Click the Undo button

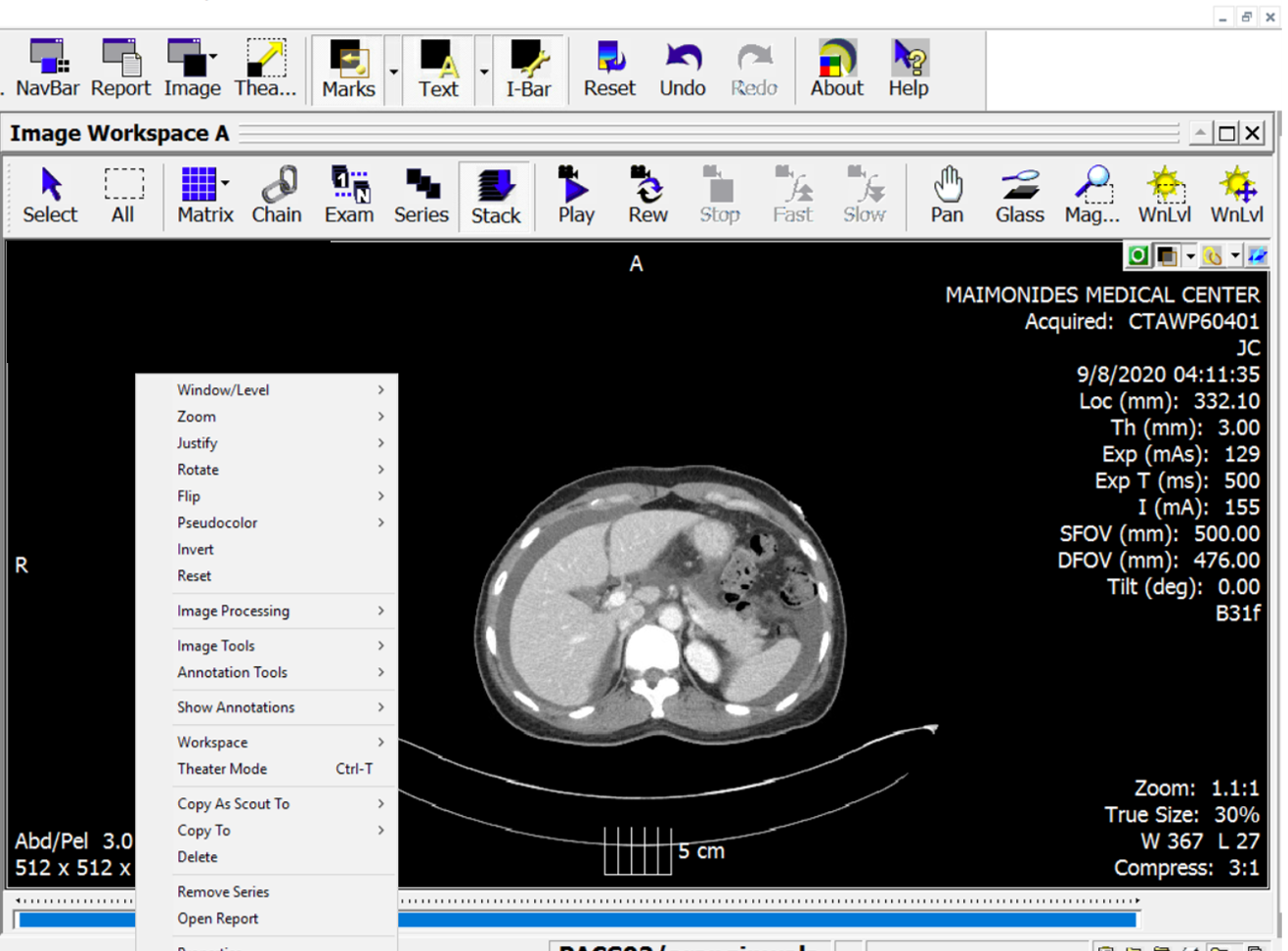pyautogui.click(x=683, y=69)
